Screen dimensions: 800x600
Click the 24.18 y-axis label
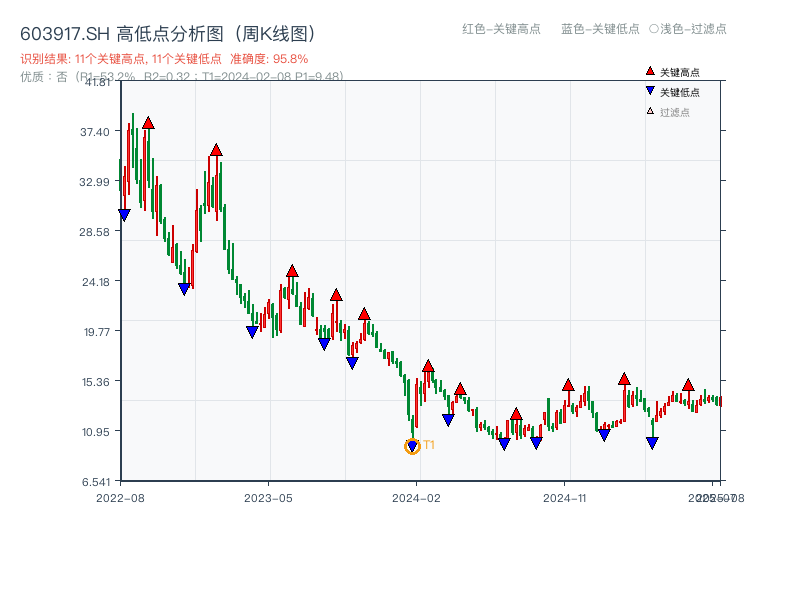(96, 282)
